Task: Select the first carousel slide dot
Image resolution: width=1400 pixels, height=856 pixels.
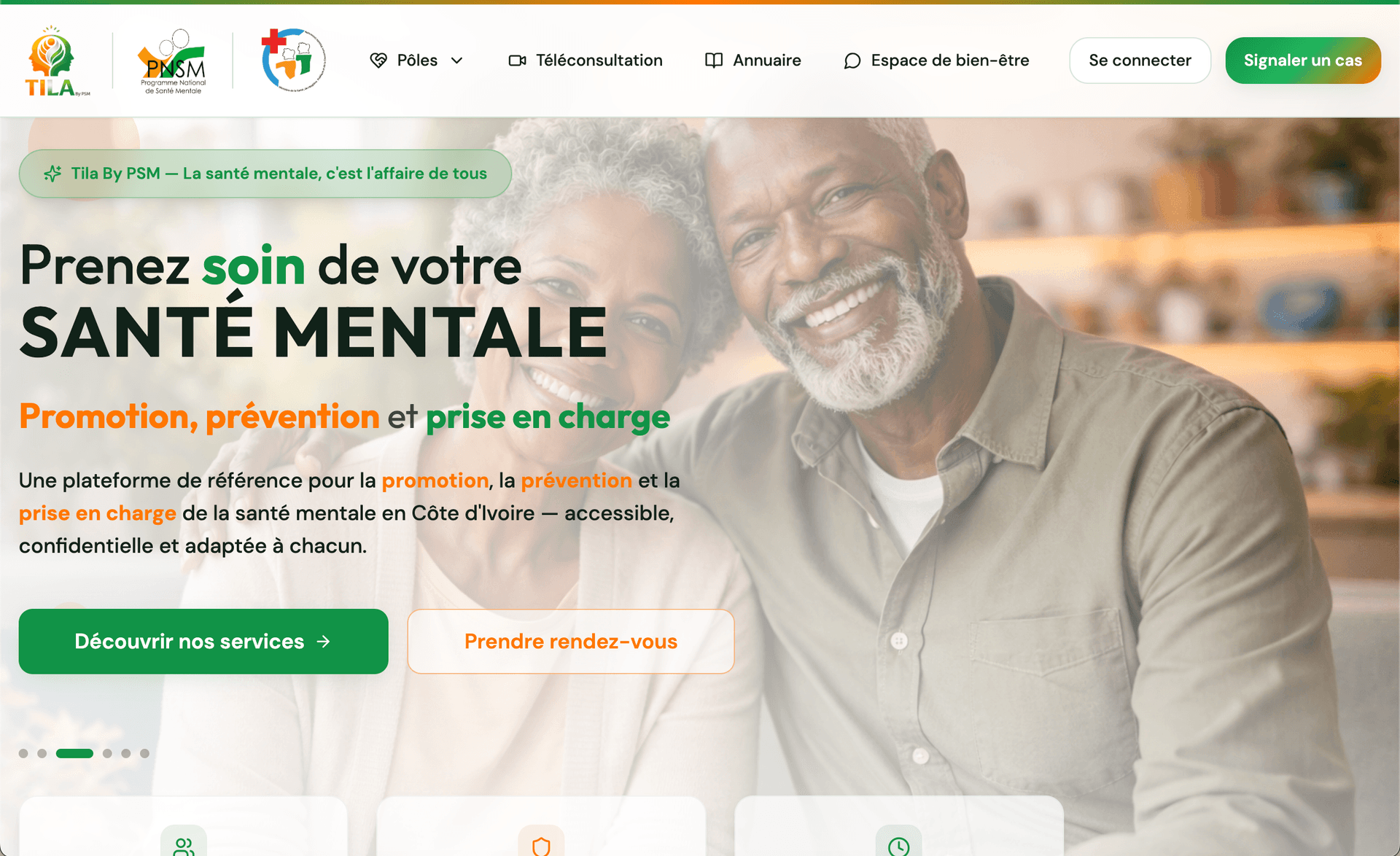Action: pos(23,753)
